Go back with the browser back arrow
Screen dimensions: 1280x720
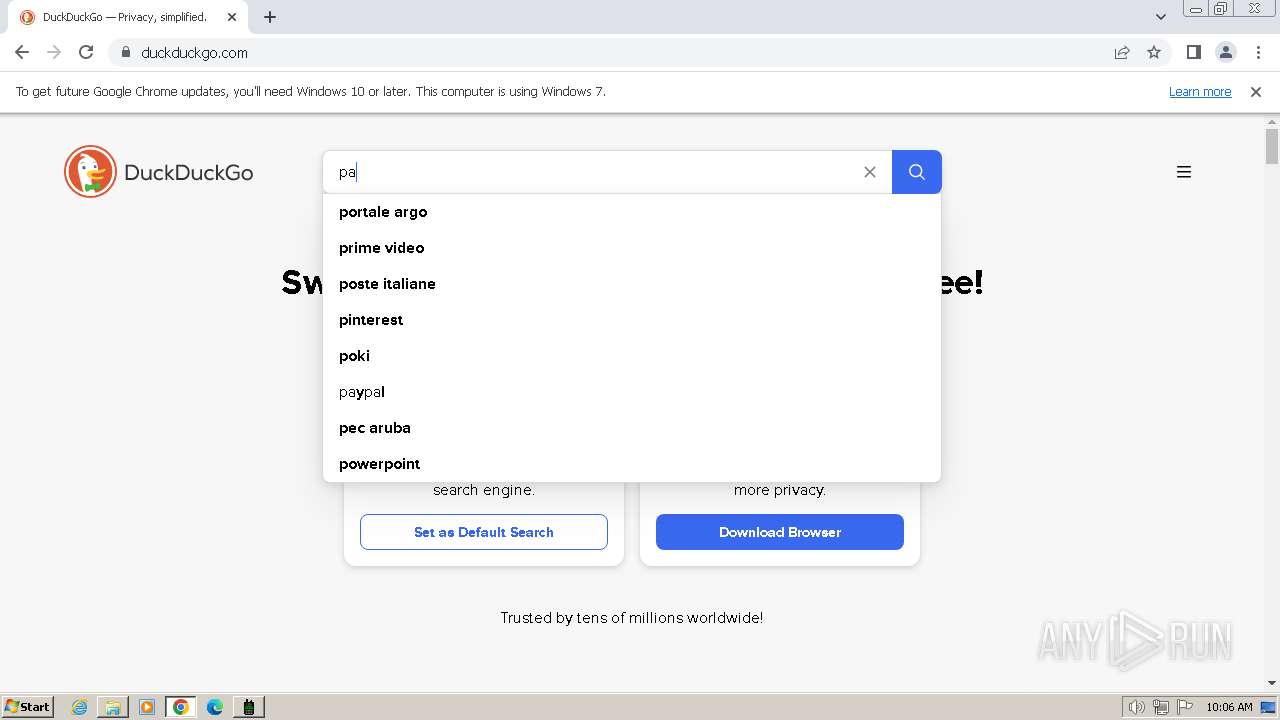pos(22,53)
